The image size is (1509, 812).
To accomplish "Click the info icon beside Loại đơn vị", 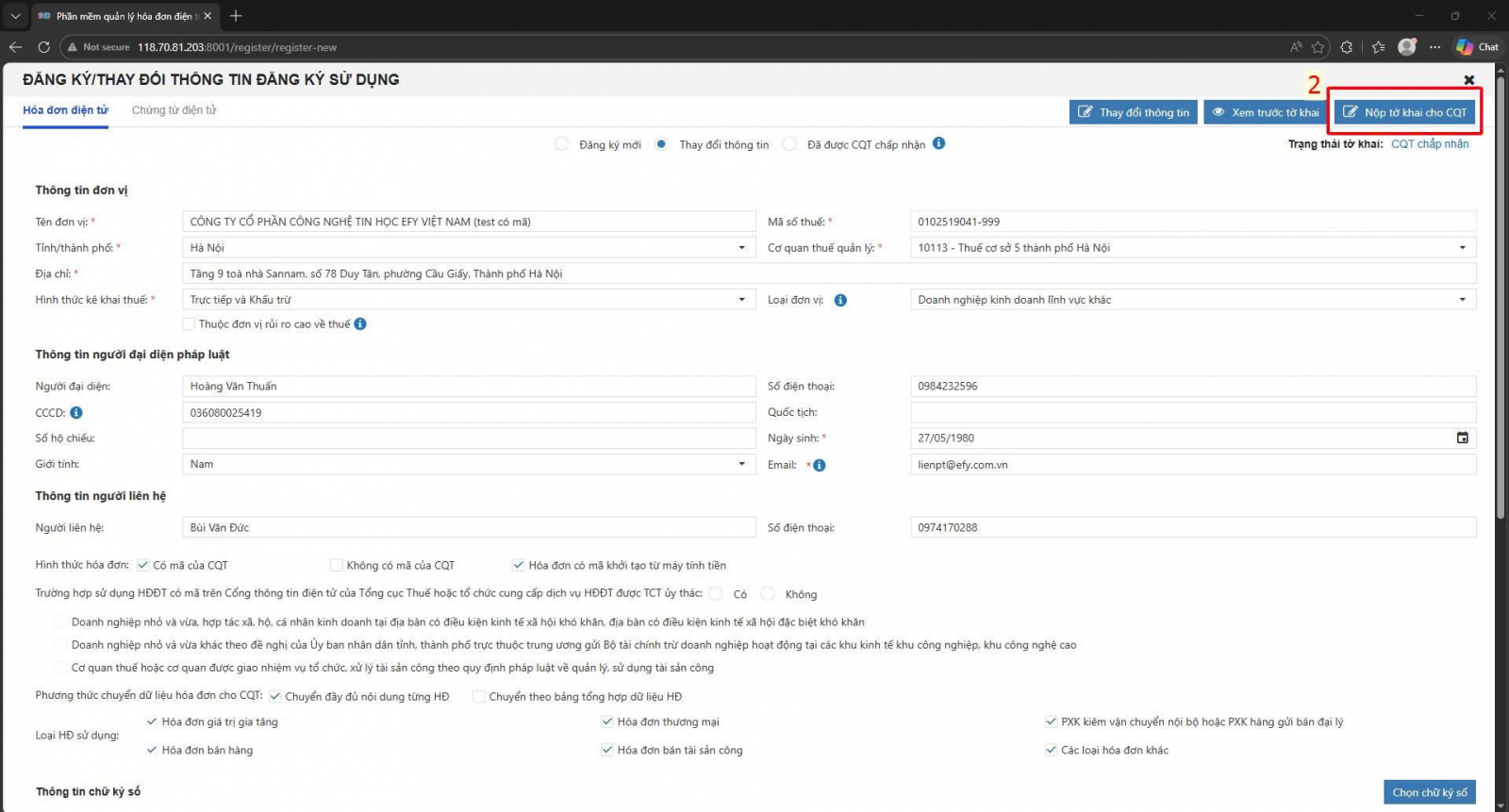I will pos(840,300).
